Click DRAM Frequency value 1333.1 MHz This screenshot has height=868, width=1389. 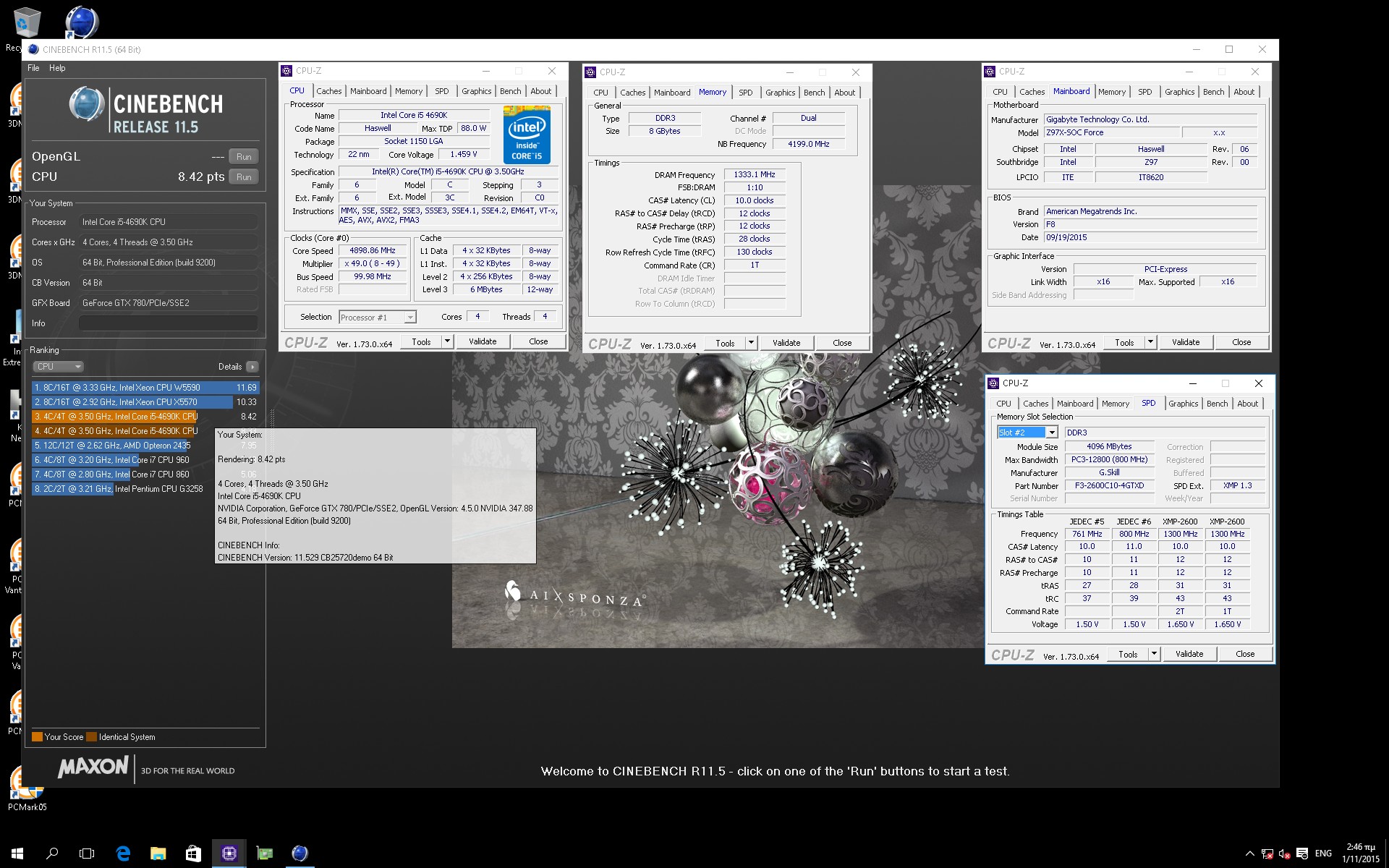pos(755,174)
